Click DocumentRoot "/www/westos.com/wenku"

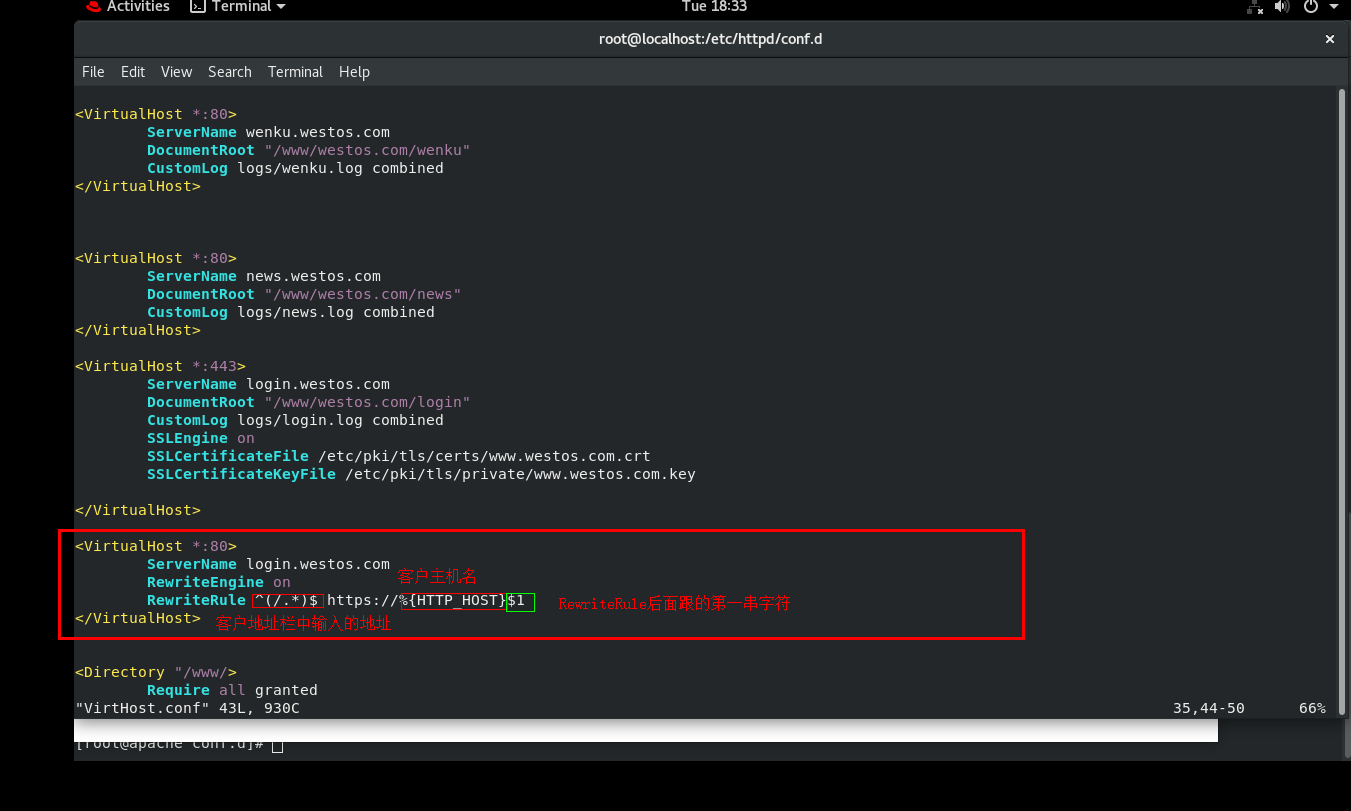[x=309, y=150]
